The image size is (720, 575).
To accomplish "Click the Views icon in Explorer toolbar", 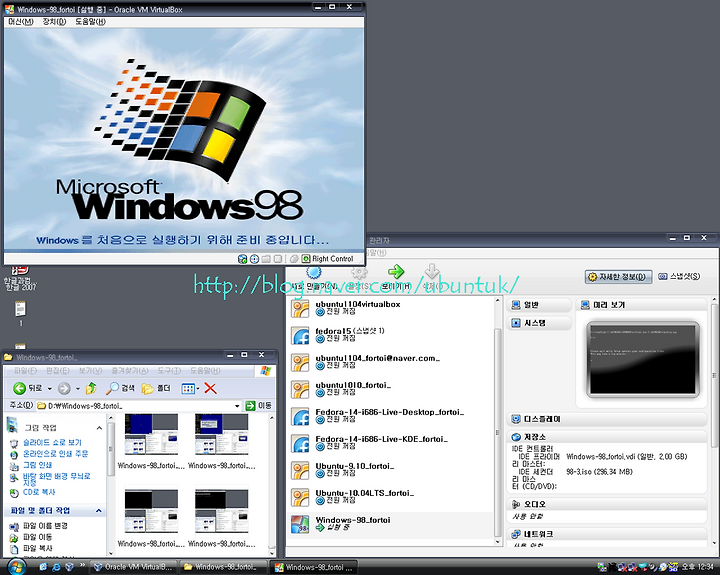I will [188, 389].
